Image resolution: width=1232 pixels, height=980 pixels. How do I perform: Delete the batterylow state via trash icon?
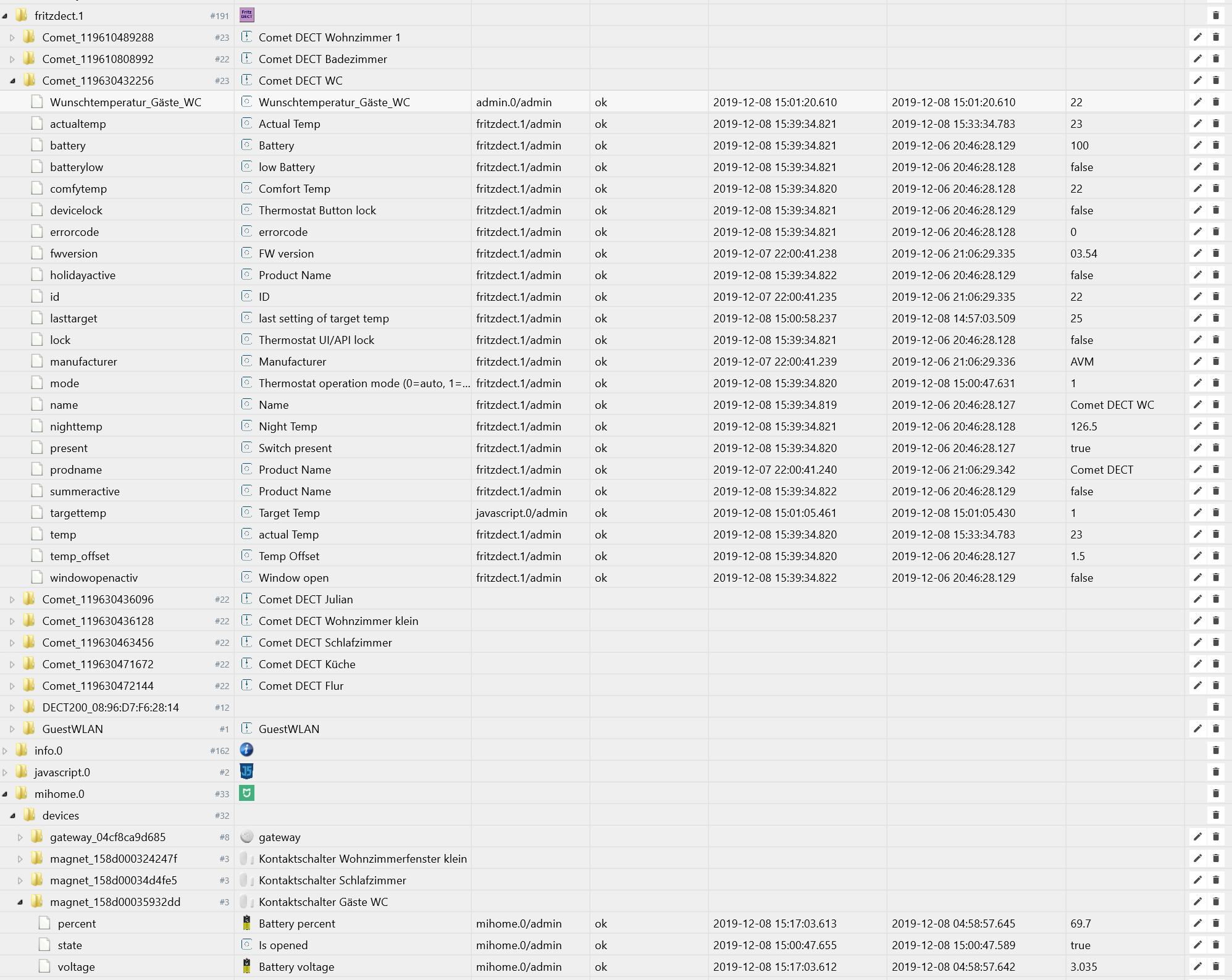1215,167
